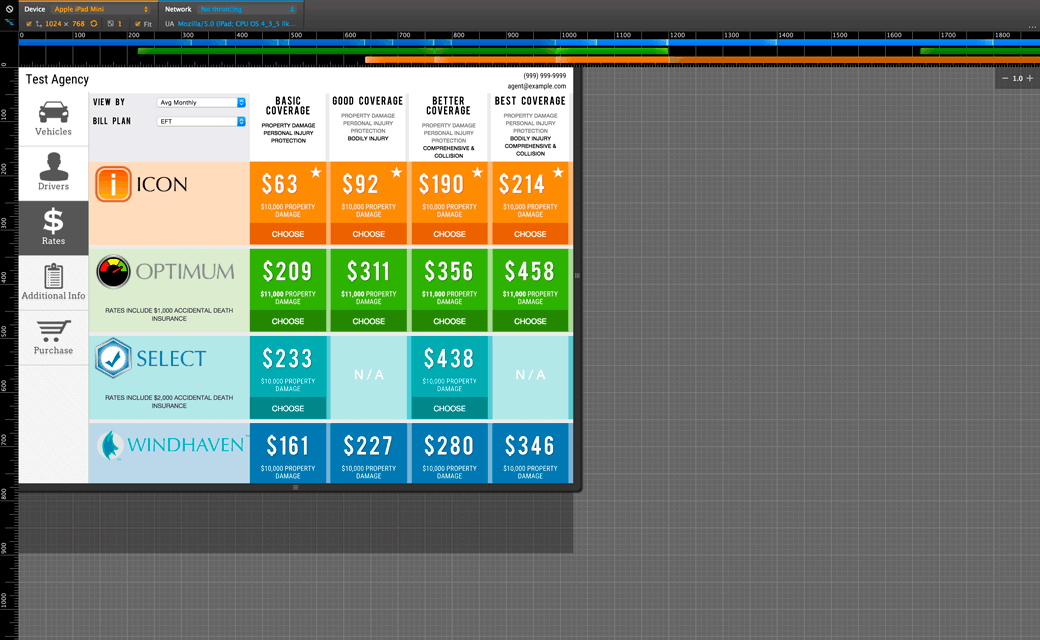1040x640 pixels.
Task: Choose Select Better coverage at $438
Action: point(450,409)
